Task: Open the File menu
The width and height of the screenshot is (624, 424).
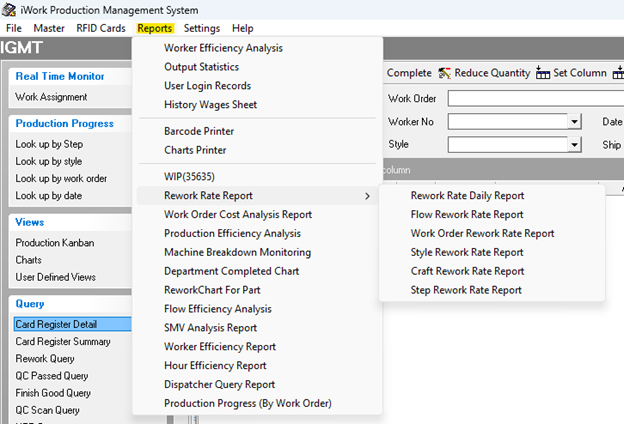Action: point(14,28)
